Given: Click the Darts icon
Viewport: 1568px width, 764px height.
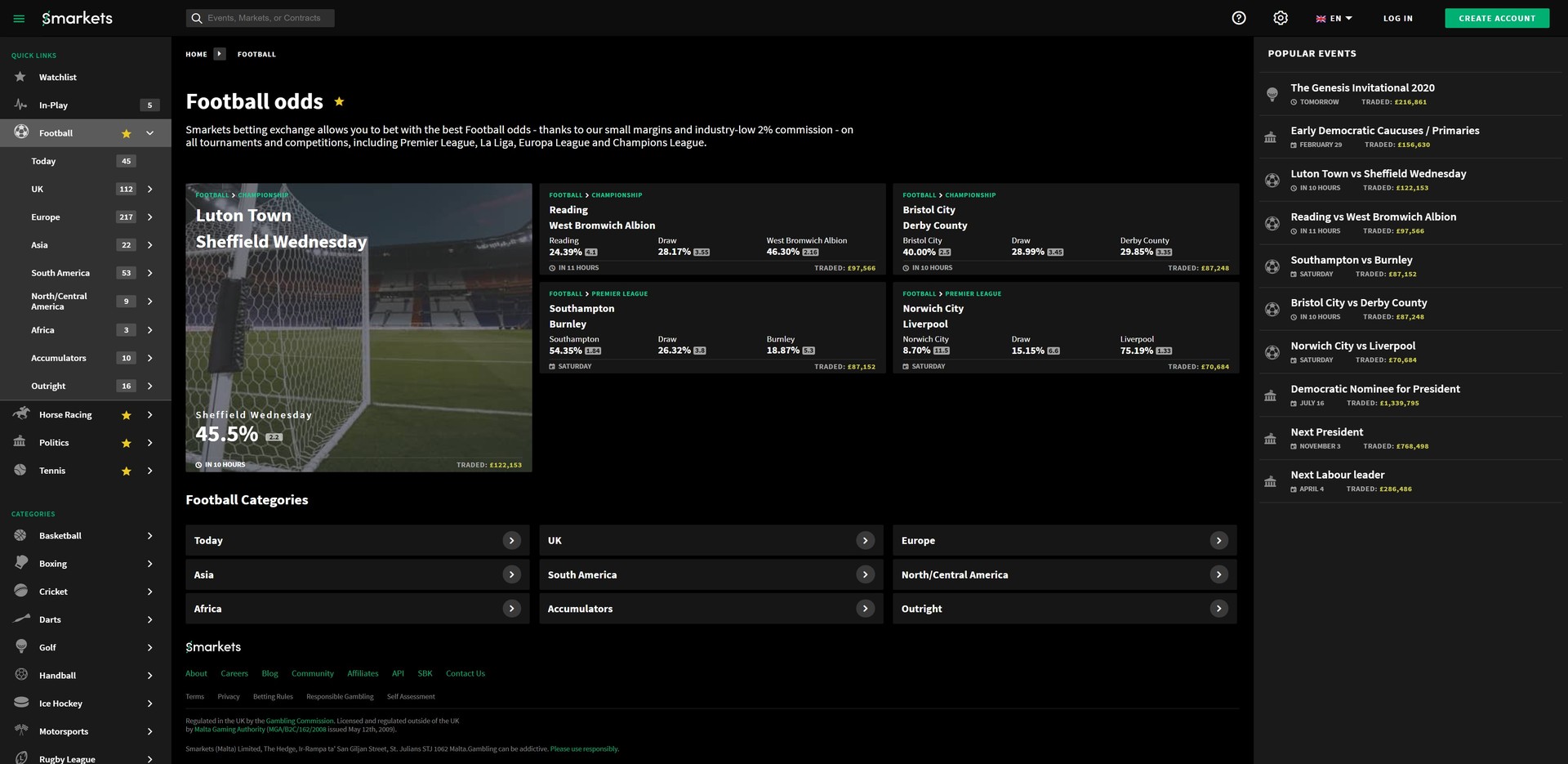Looking at the screenshot, I should (x=22, y=619).
